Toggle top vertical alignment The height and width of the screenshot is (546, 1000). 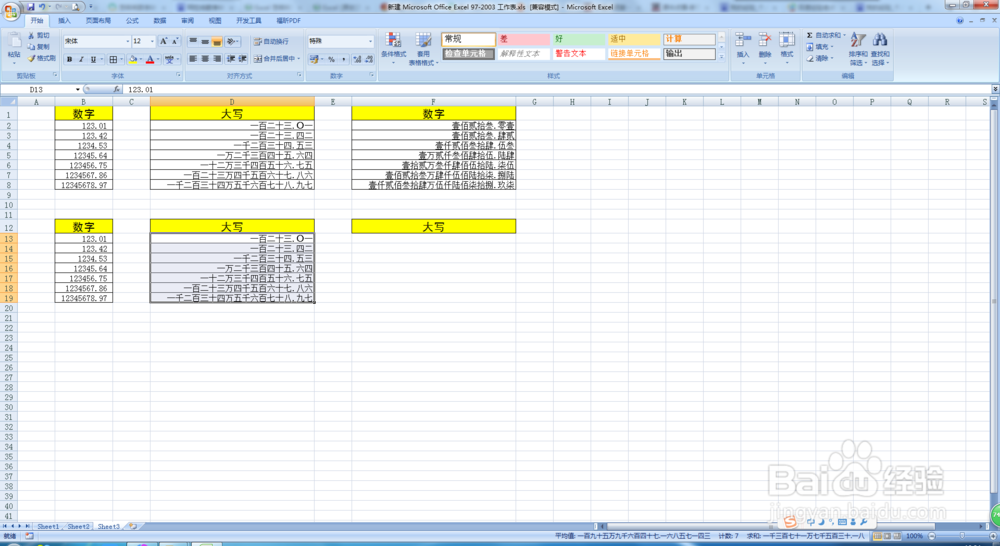193,41
